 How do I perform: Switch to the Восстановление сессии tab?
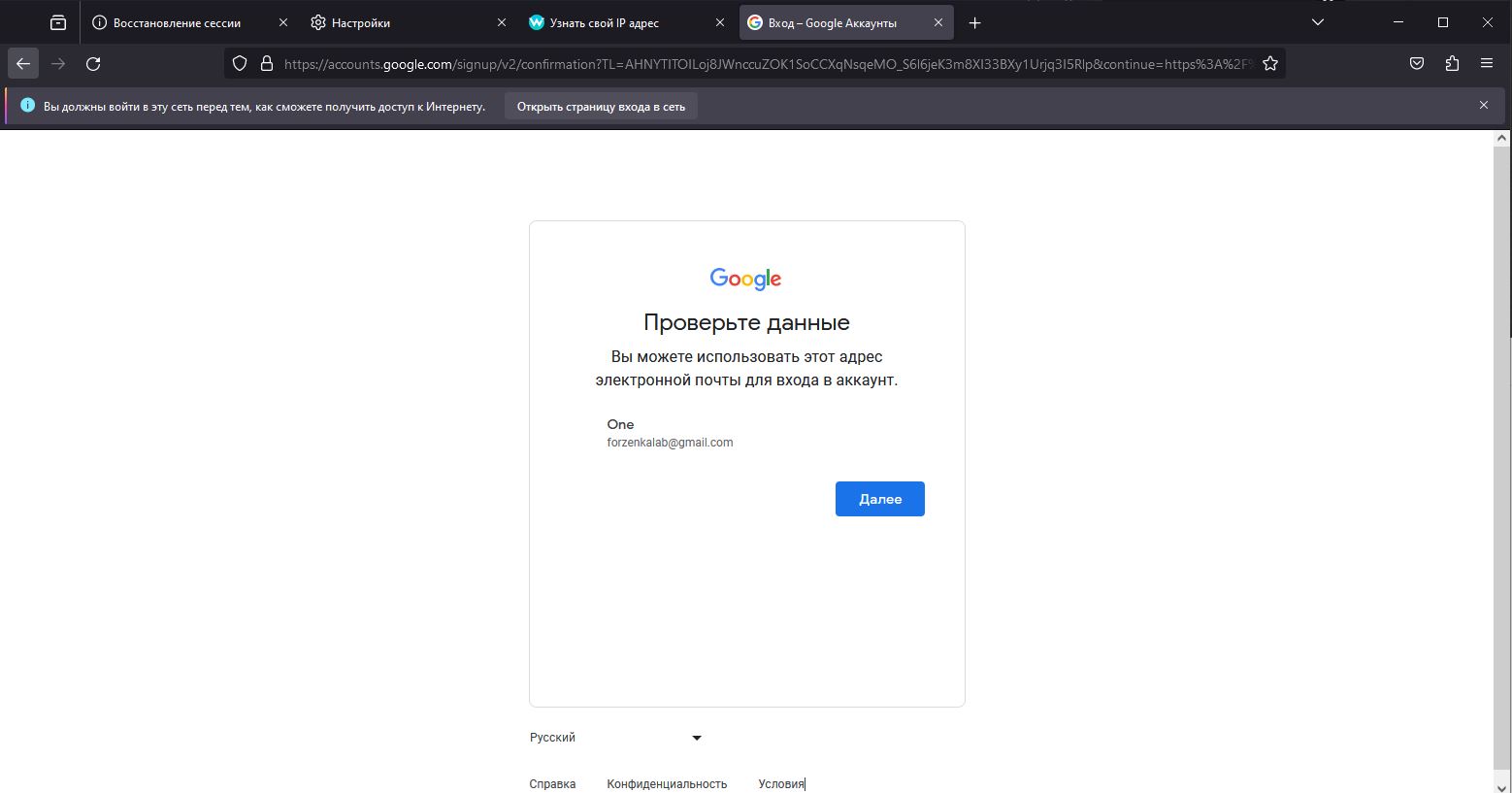[189, 22]
